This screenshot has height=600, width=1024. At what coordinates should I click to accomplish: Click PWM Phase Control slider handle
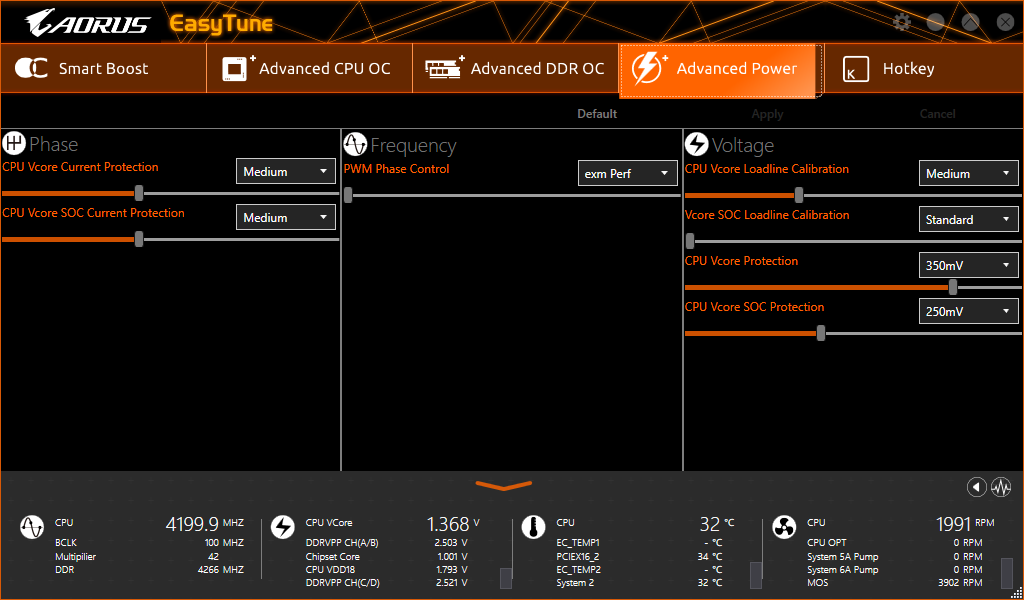point(348,195)
